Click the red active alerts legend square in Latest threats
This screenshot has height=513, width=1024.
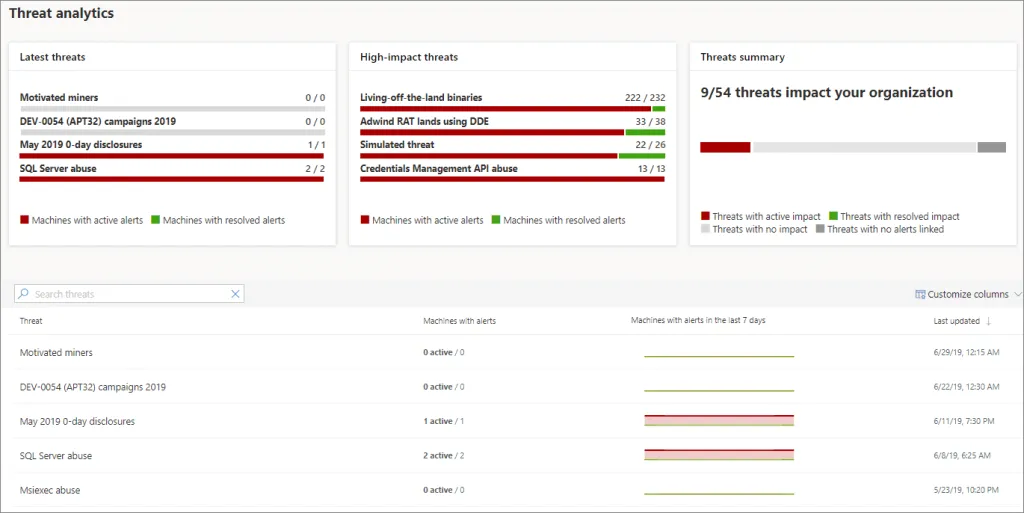[25, 220]
